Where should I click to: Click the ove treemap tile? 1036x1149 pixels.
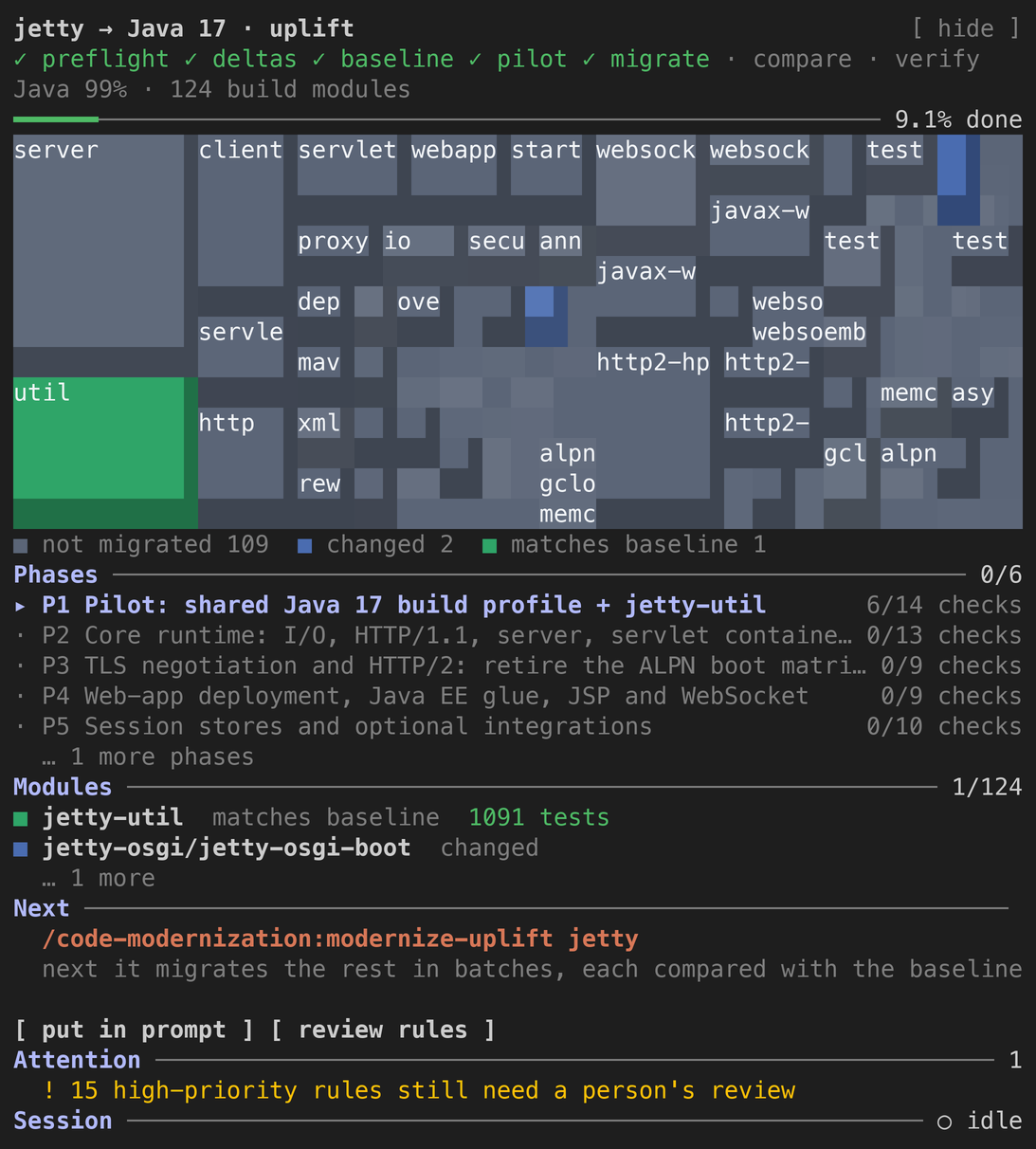pos(418,301)
